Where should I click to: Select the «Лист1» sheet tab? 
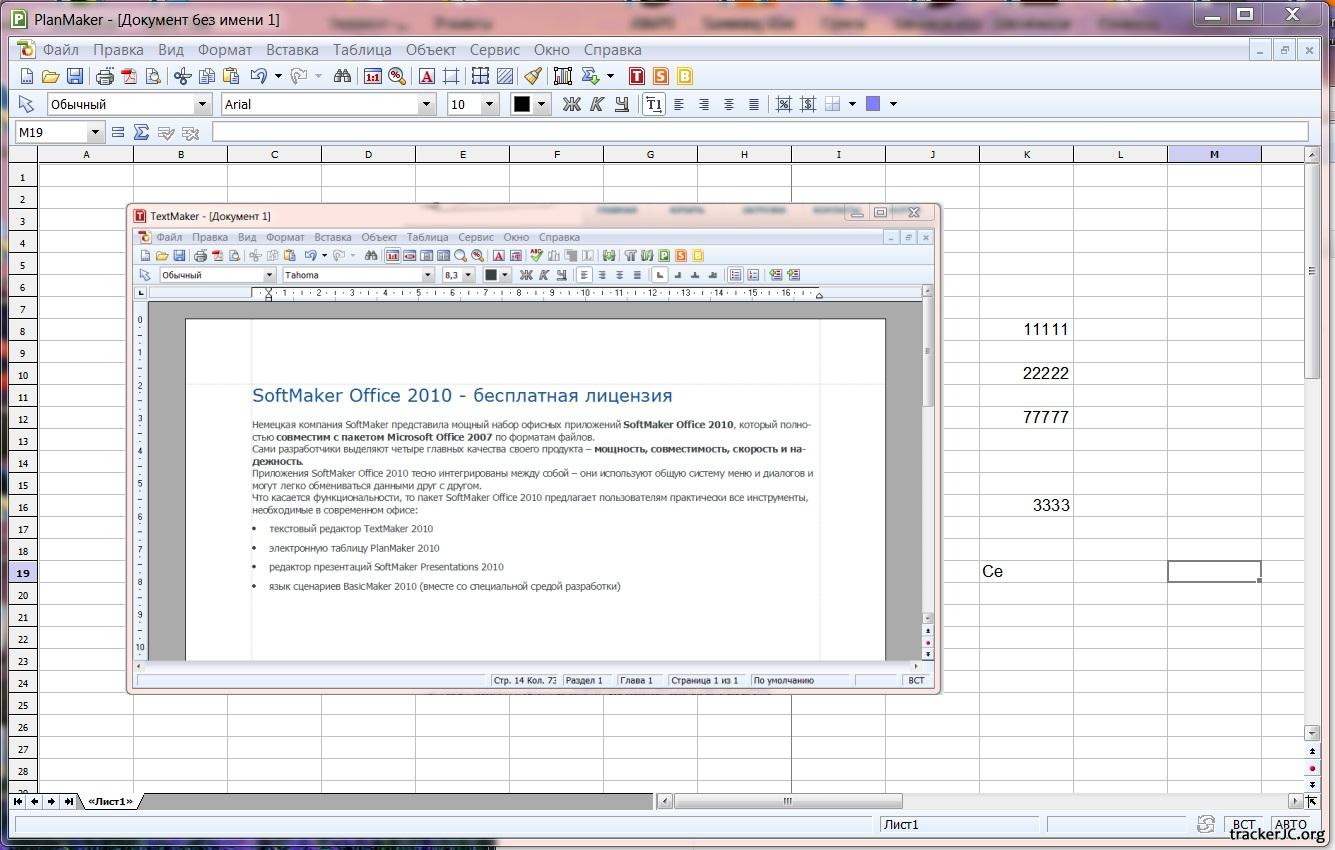click(110, 801)
